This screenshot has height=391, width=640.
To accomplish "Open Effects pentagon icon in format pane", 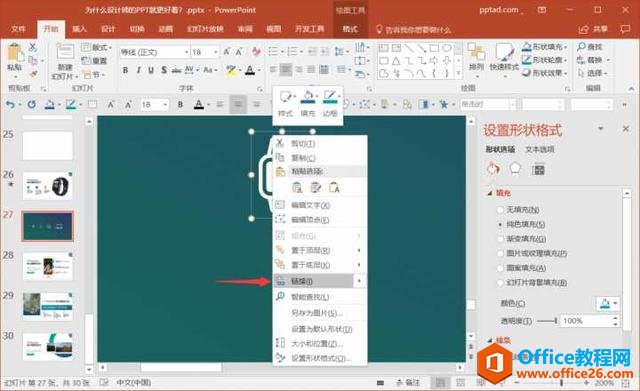I will tap(515, 168).
